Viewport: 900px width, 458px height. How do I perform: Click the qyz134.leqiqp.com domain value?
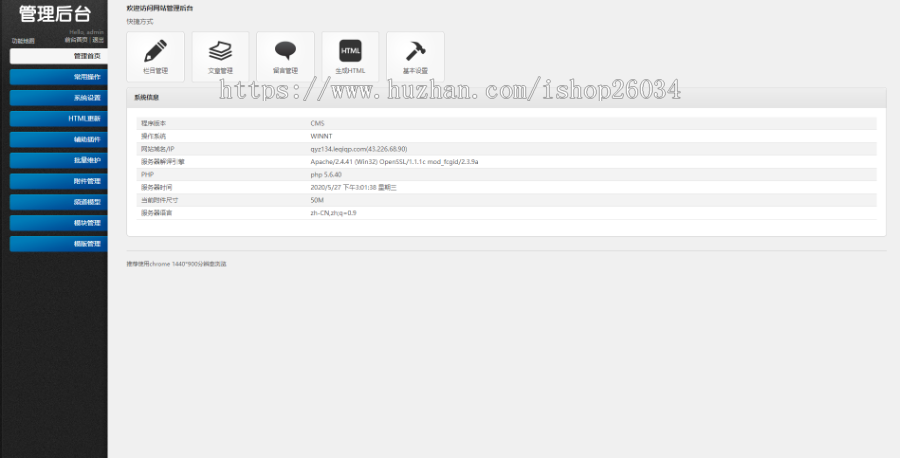coord(359,149)
